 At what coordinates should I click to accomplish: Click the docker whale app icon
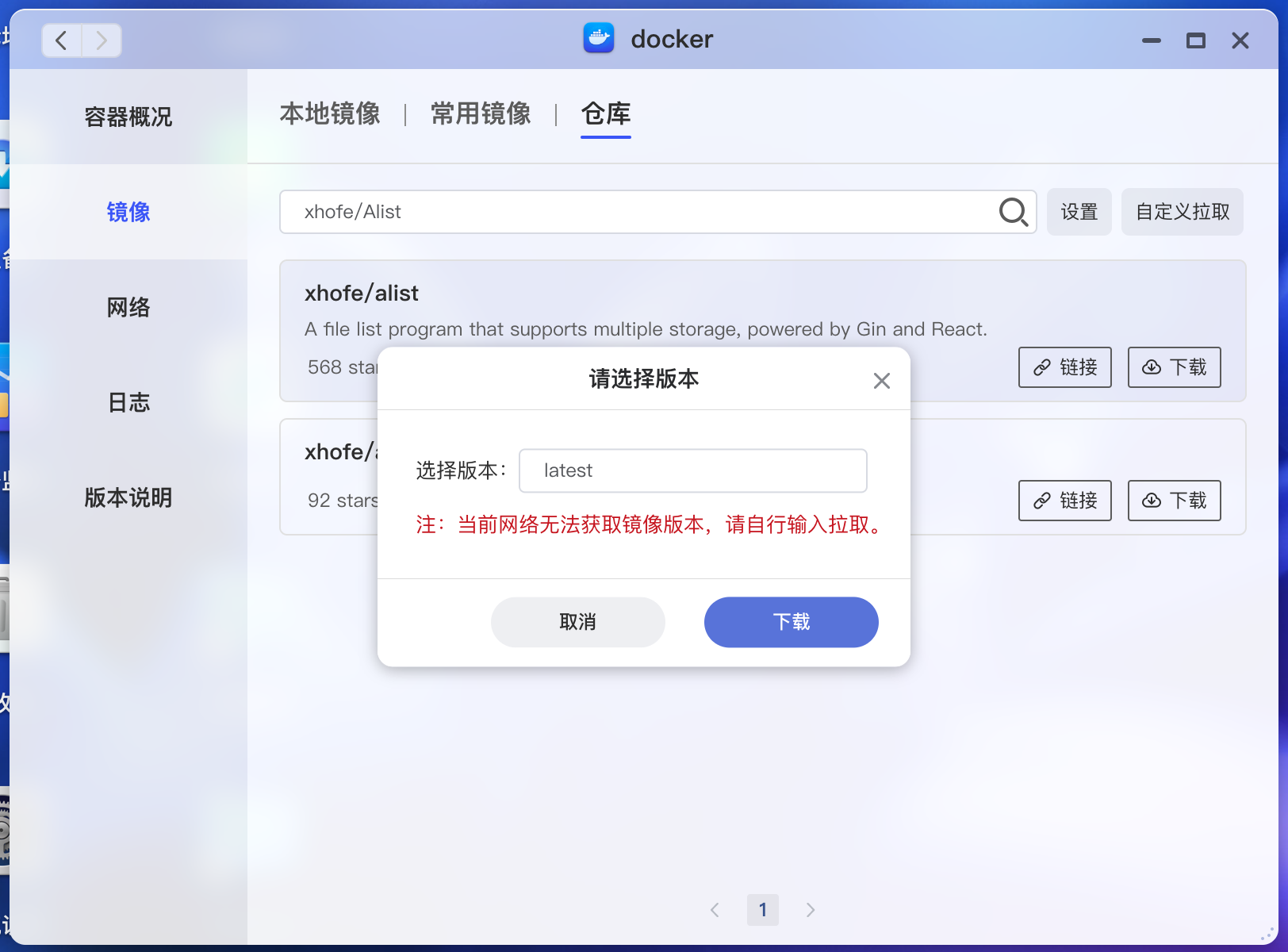click(x=599, y=38)
